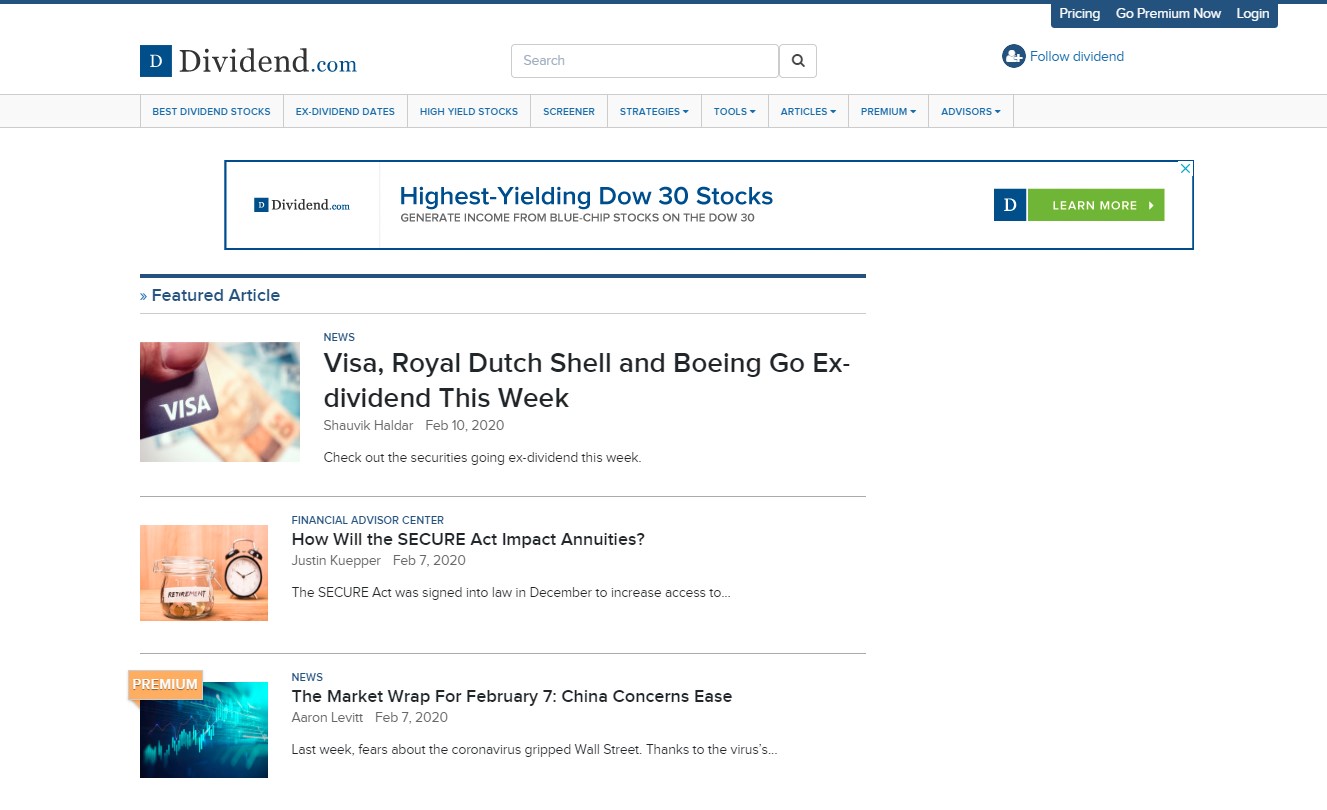Click Go Premium Now link

pyautogui.click(x=1168, y=14)
